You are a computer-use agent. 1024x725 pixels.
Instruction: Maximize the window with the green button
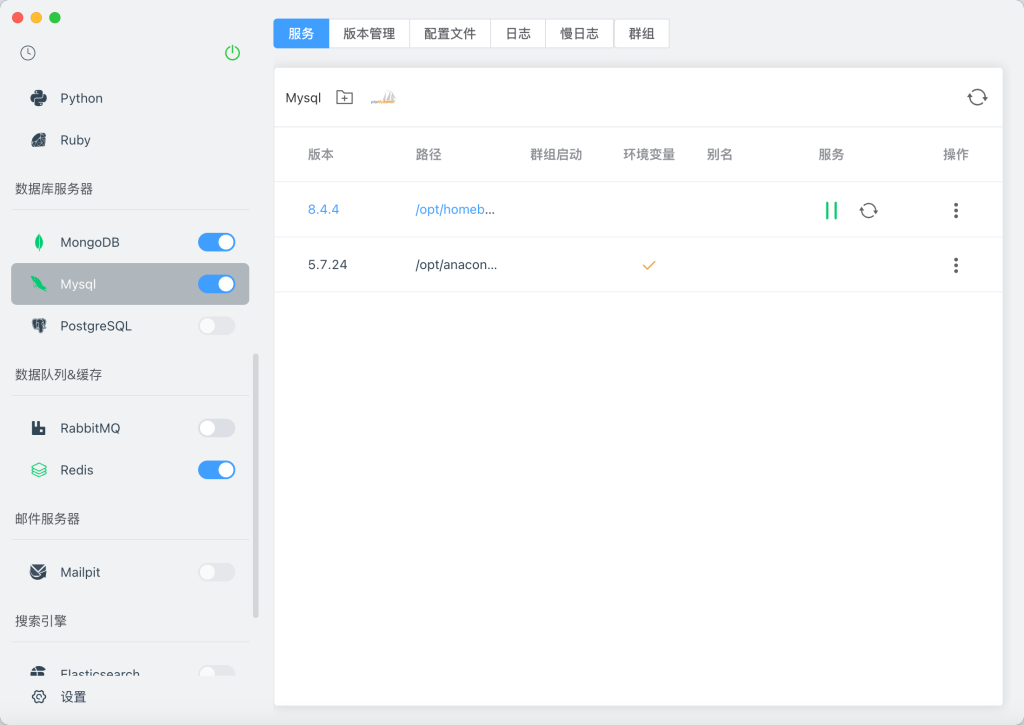(x=55, y=18)
